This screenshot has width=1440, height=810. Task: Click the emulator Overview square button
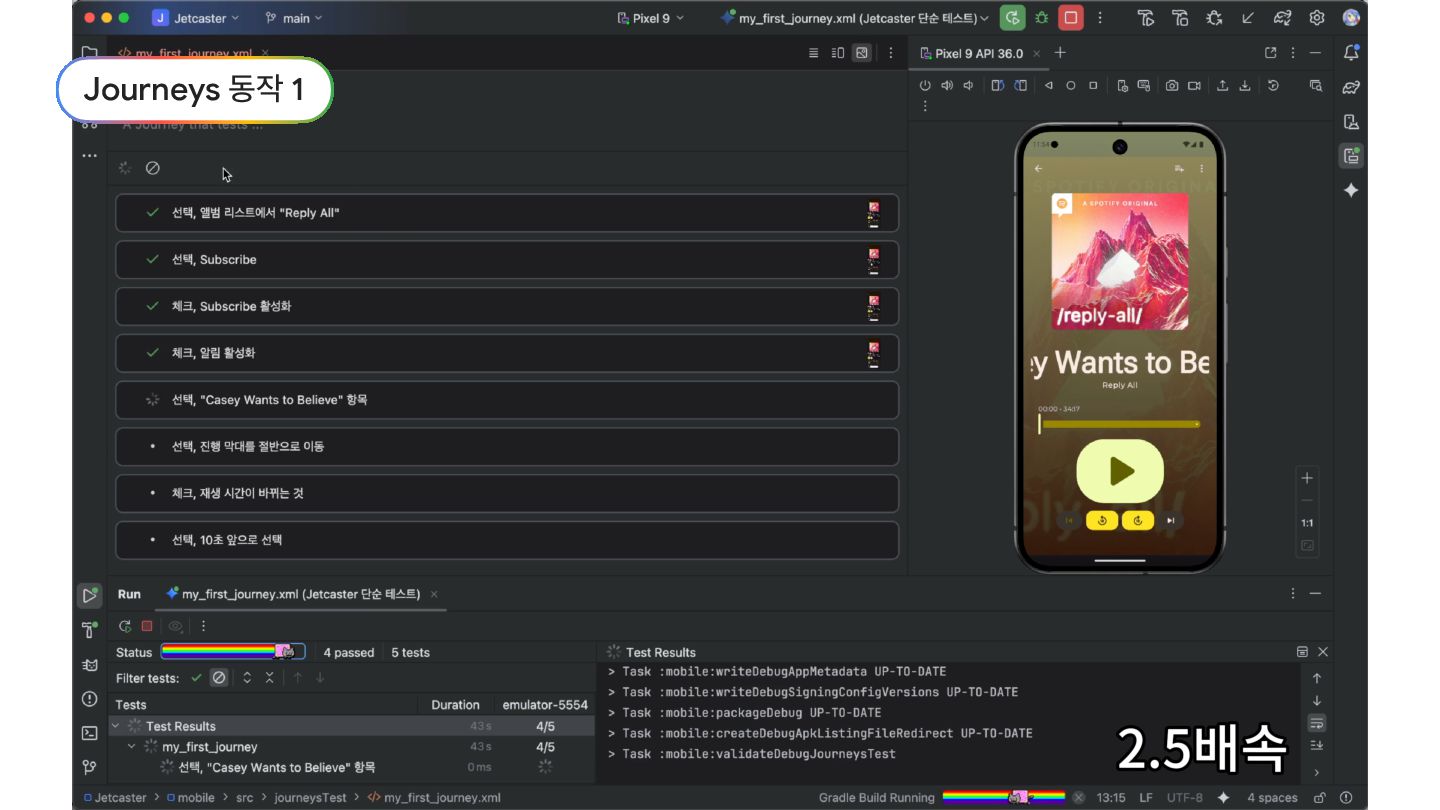(1093, 86)
